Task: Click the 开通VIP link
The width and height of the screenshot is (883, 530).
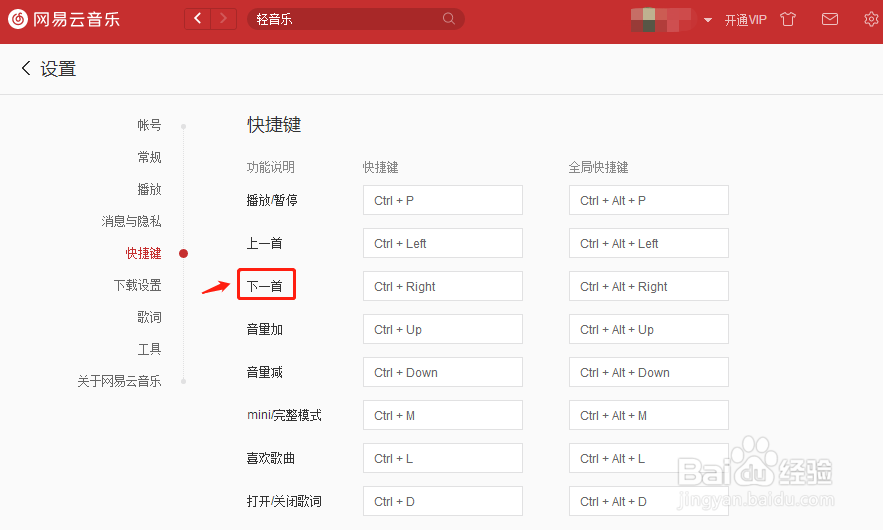Action: (x=746, y=20)
